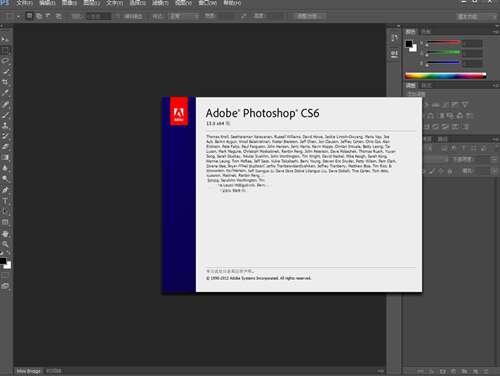This screenshot has width=500, height=376.
Task: Add a Curves adjustment from Adjustments panel
Action: click(445, 105)
